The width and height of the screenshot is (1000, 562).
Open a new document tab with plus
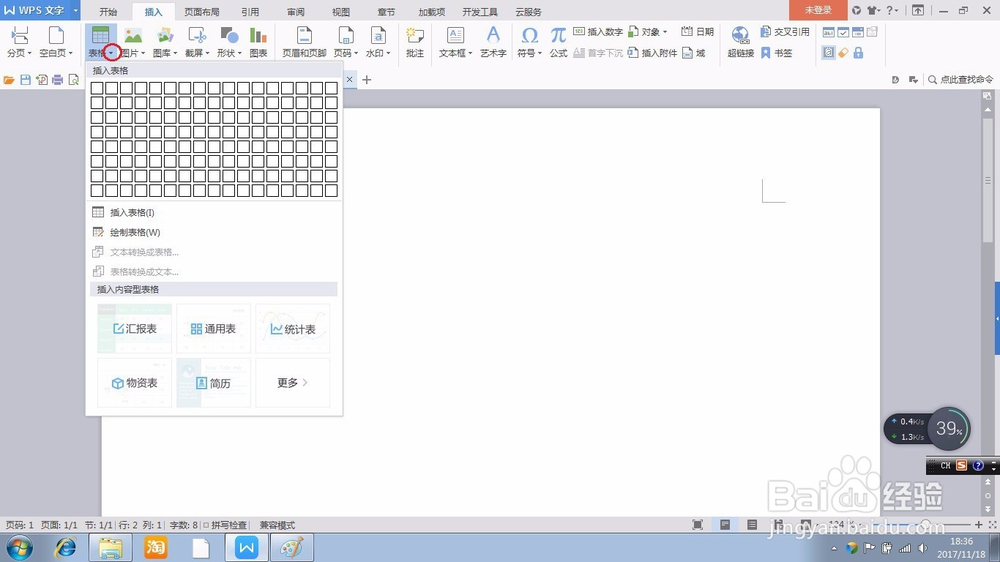click(x=367, y=80)
